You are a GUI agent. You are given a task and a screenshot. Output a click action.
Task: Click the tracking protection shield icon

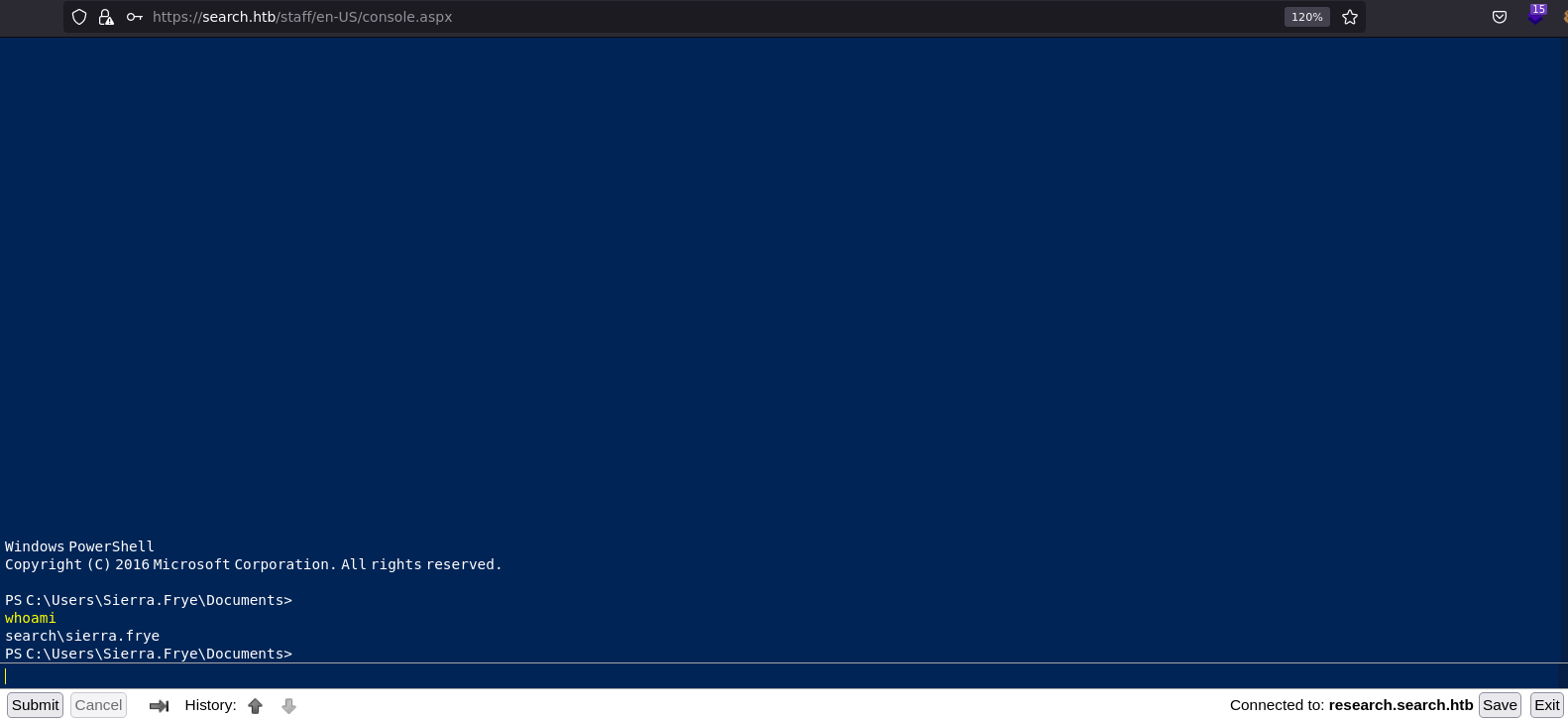79,17
